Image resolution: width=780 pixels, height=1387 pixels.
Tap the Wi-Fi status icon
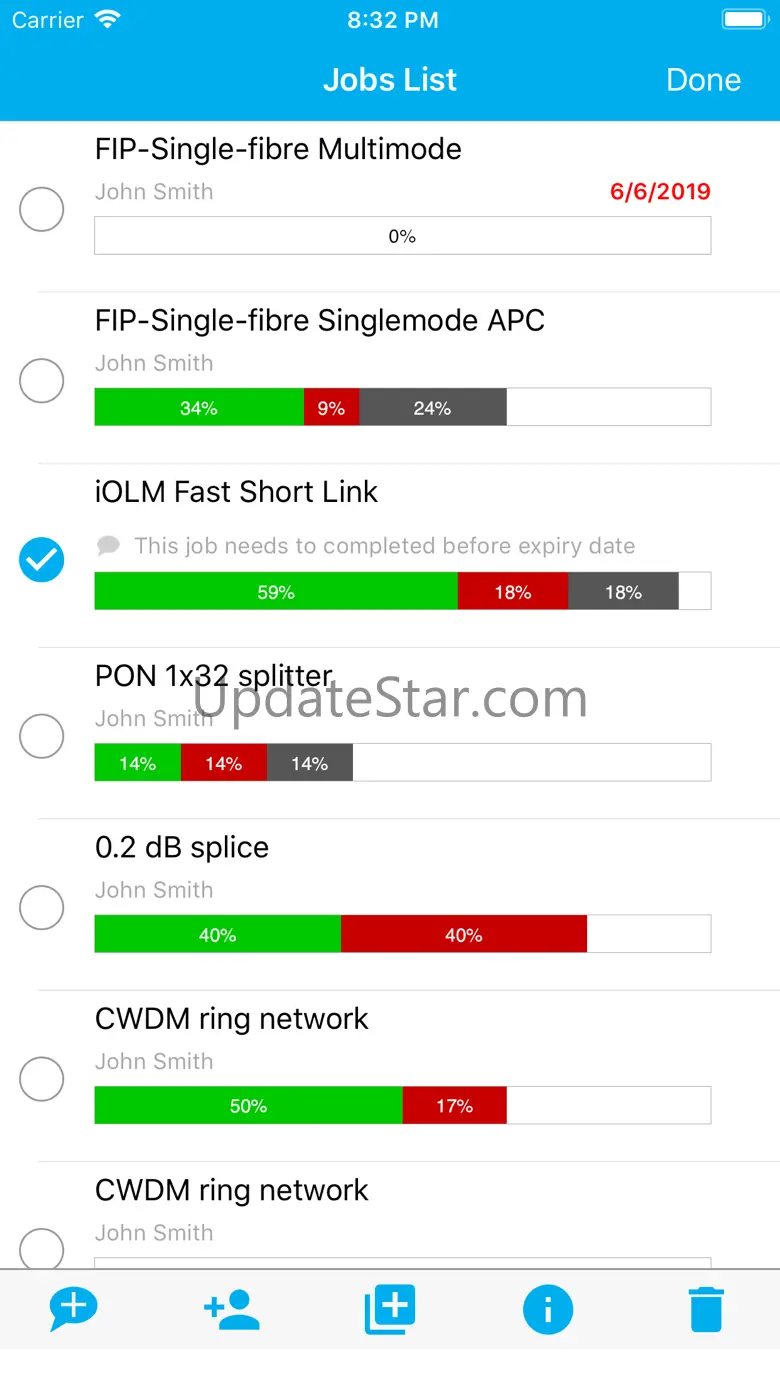[106, 20]
